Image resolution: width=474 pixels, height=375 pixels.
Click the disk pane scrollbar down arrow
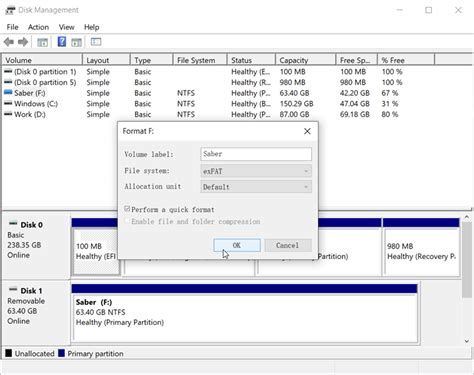tap(467, 341)
